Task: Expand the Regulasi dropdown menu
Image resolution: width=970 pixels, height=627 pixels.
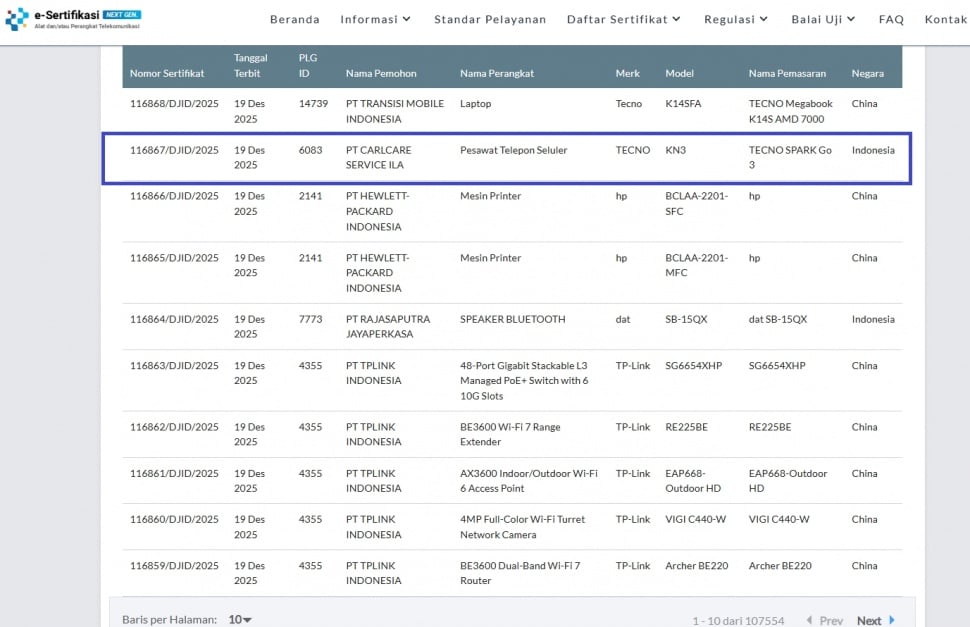Action: coord(736,19)
